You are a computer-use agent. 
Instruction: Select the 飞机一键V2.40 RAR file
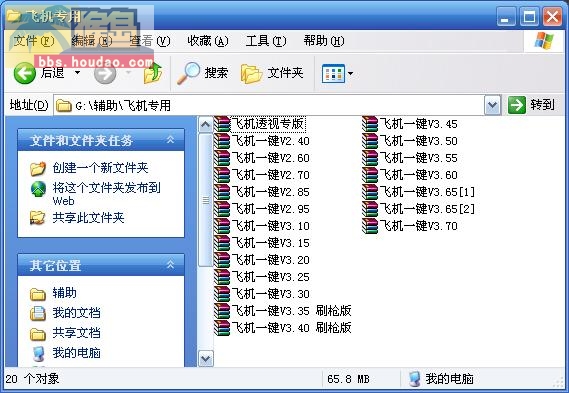point(262,141)
